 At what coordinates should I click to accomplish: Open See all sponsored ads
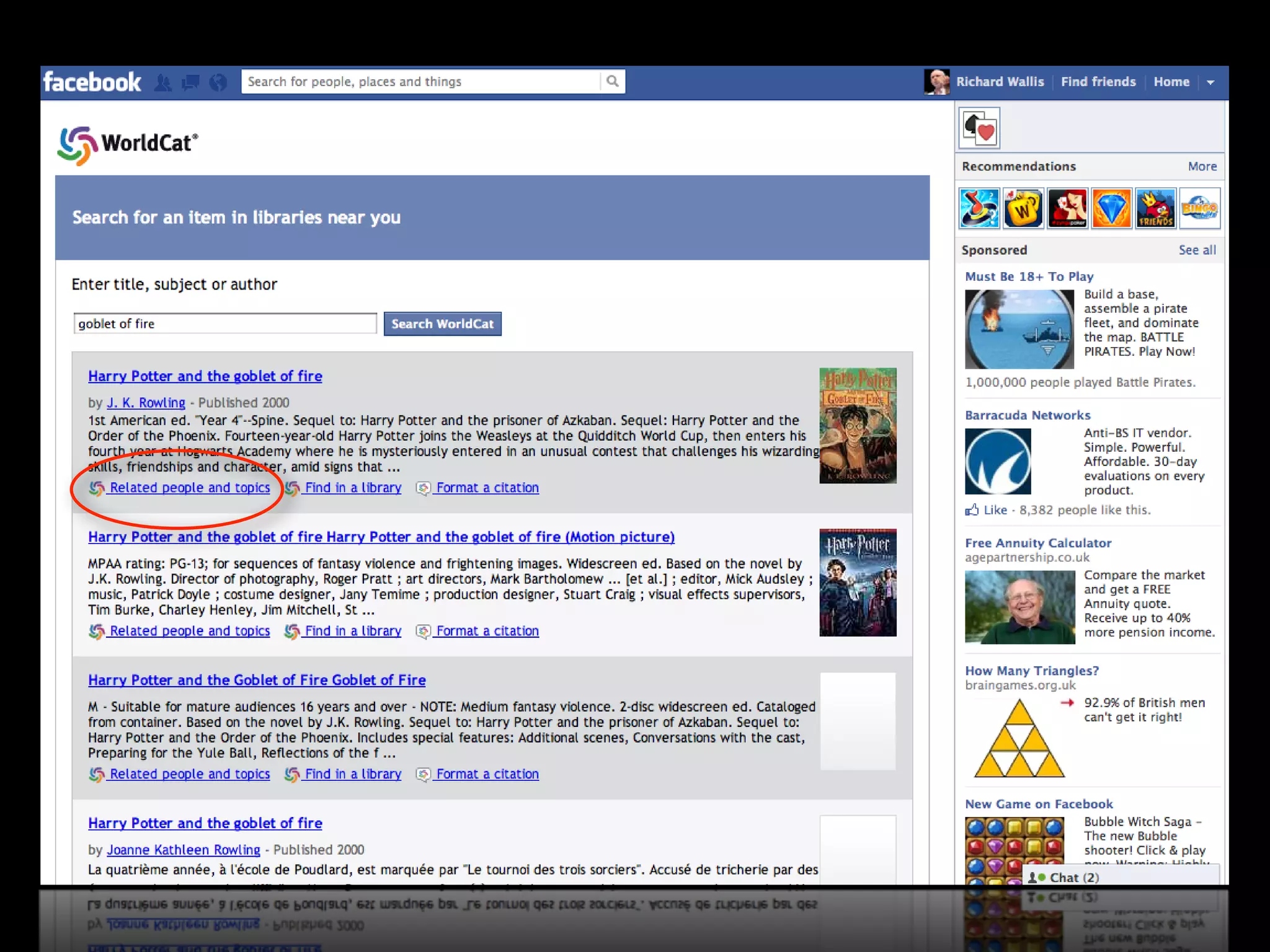tap(1197, 250)
